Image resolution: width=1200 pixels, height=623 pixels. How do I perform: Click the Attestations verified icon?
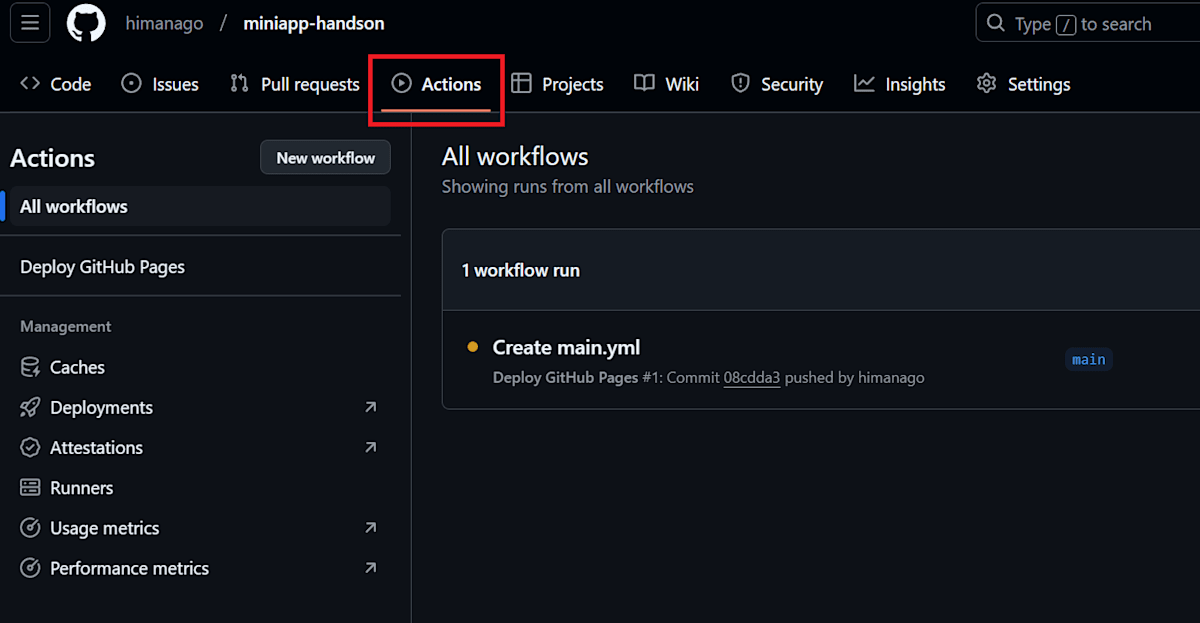point(31,447)
